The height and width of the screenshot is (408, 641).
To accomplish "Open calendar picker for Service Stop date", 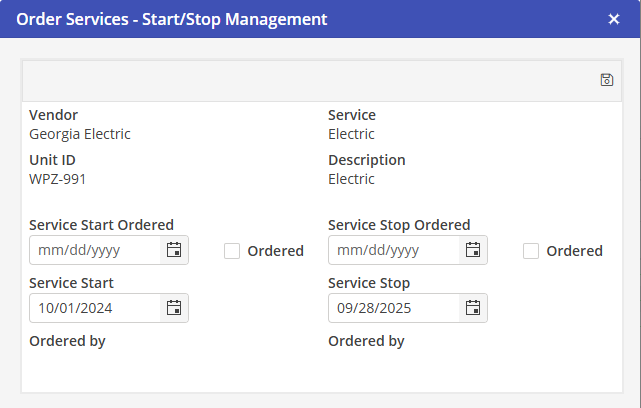I will tap(473, 308).
